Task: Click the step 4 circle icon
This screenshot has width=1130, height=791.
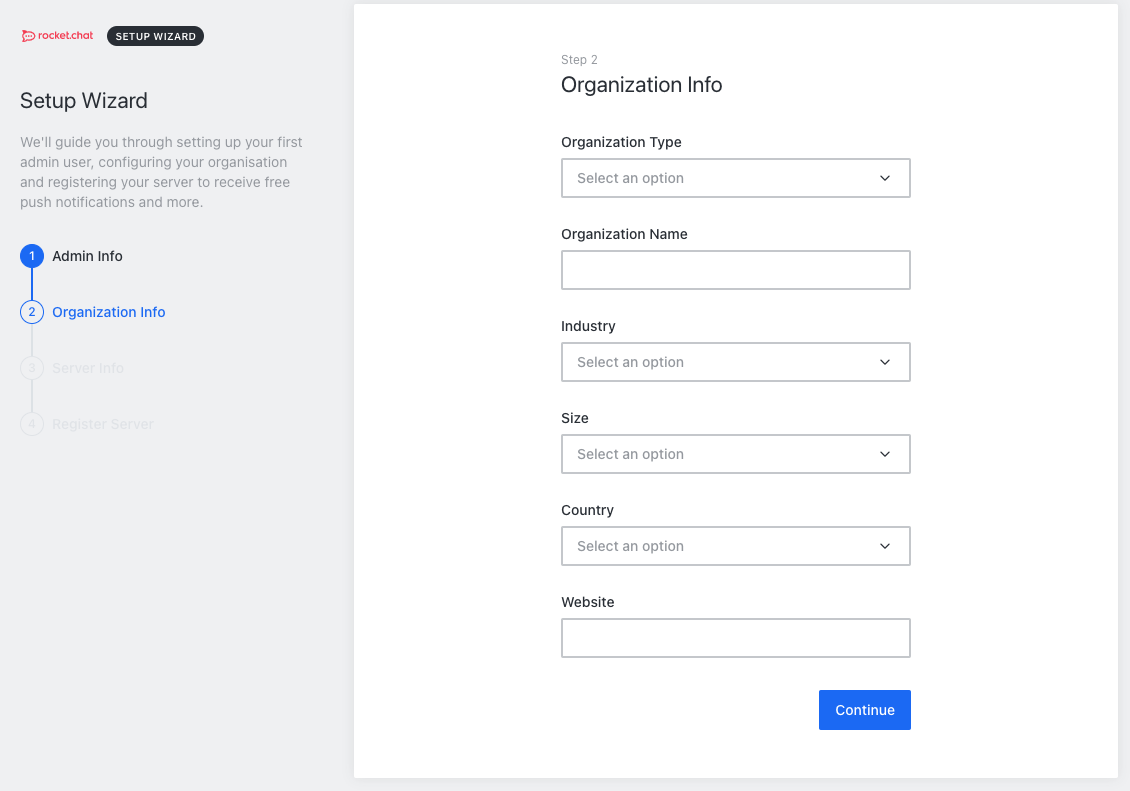Action: click(32, 424)
